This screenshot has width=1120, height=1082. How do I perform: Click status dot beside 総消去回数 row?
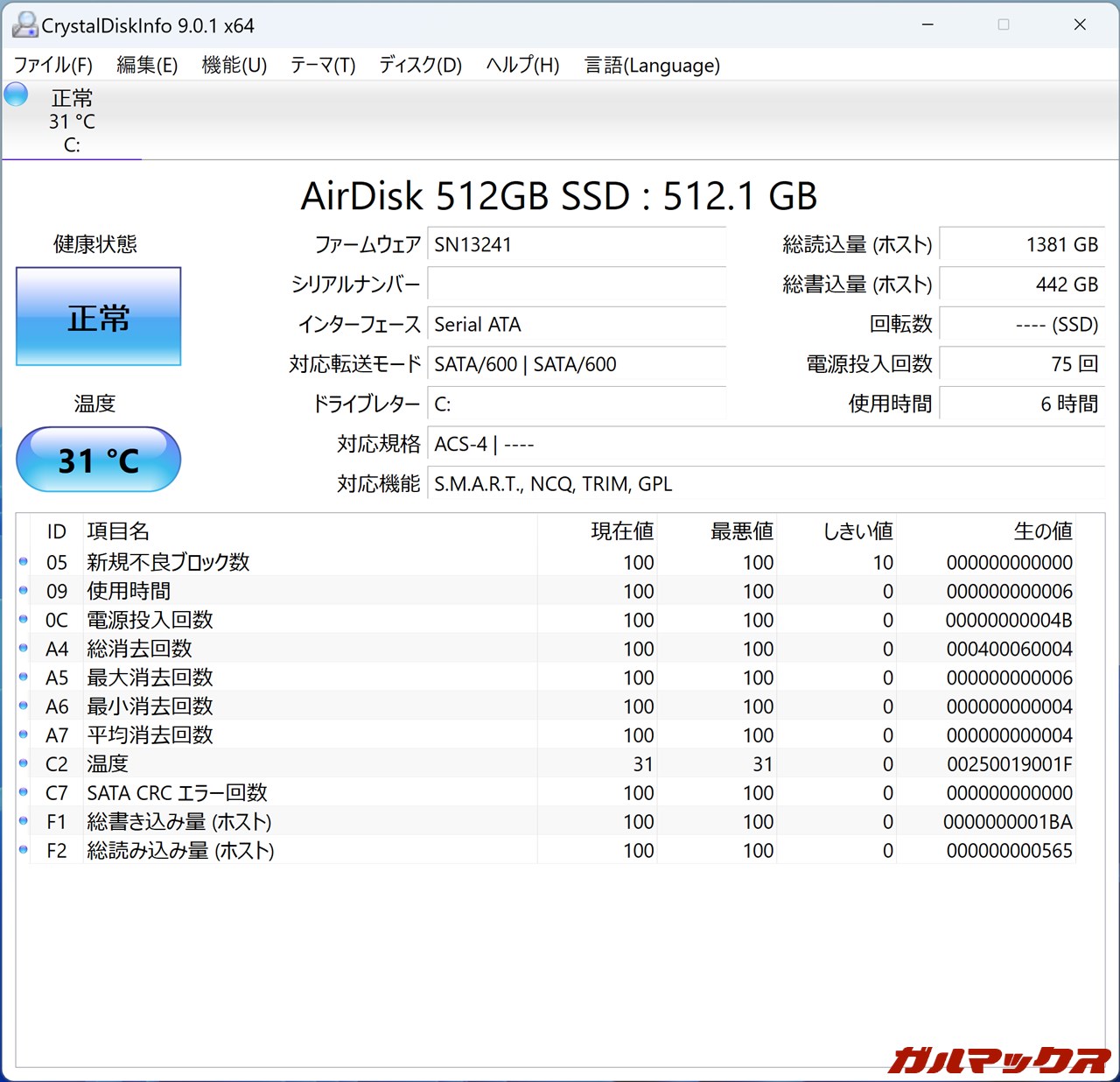[24, 649]
